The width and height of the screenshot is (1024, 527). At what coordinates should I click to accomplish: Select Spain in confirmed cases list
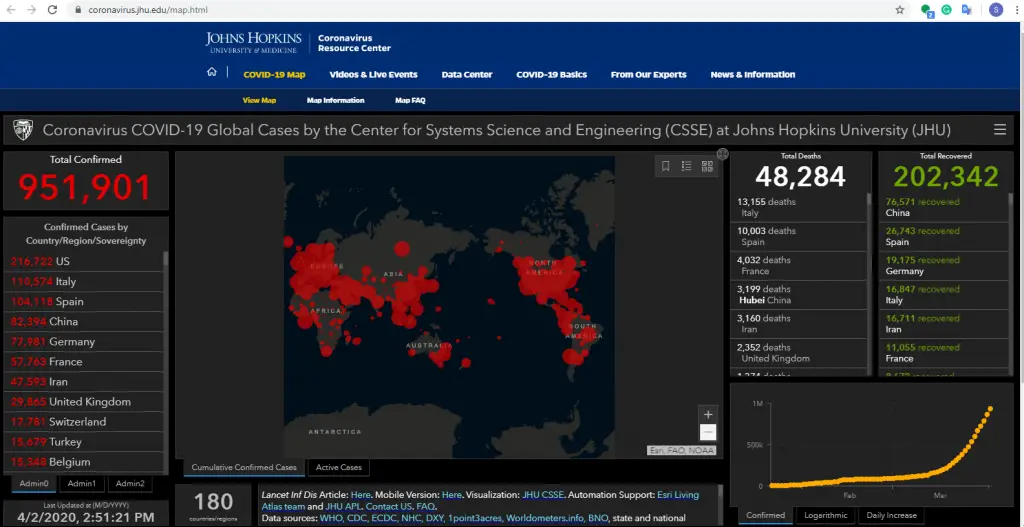(x=84, y=302)
